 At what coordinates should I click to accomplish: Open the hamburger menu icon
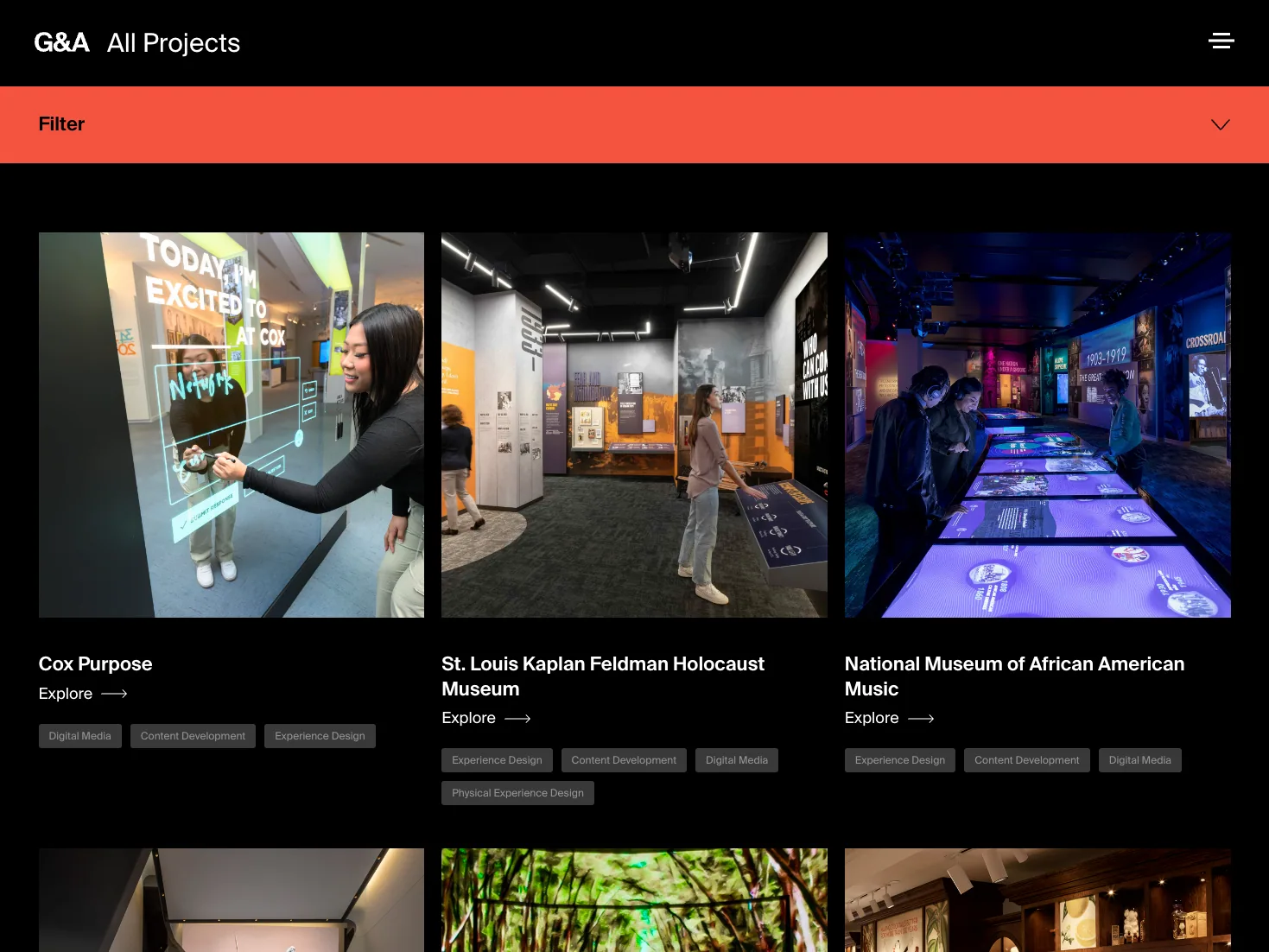pyautogui.click(x=1221, y=41)
